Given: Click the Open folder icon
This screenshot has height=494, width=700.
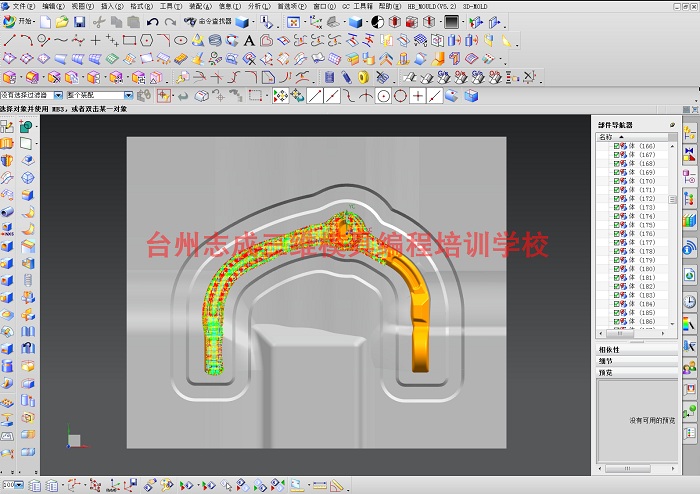Looking at the screenshot, I should [x=62, y=21].
